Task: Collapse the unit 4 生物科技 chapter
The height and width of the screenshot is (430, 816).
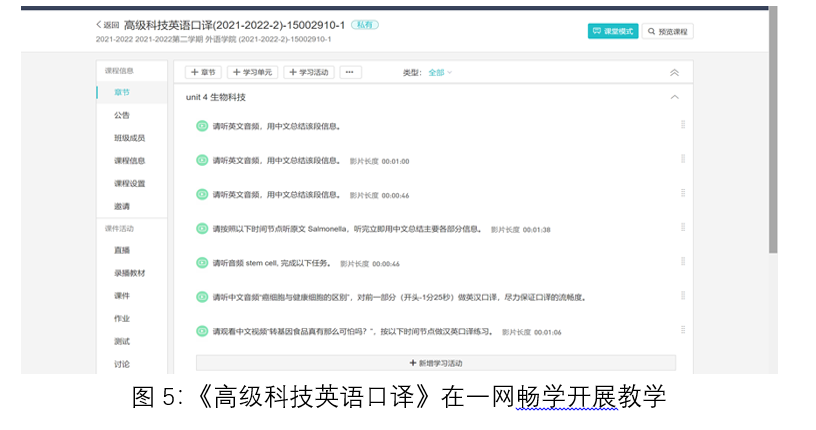Action: 674,97
